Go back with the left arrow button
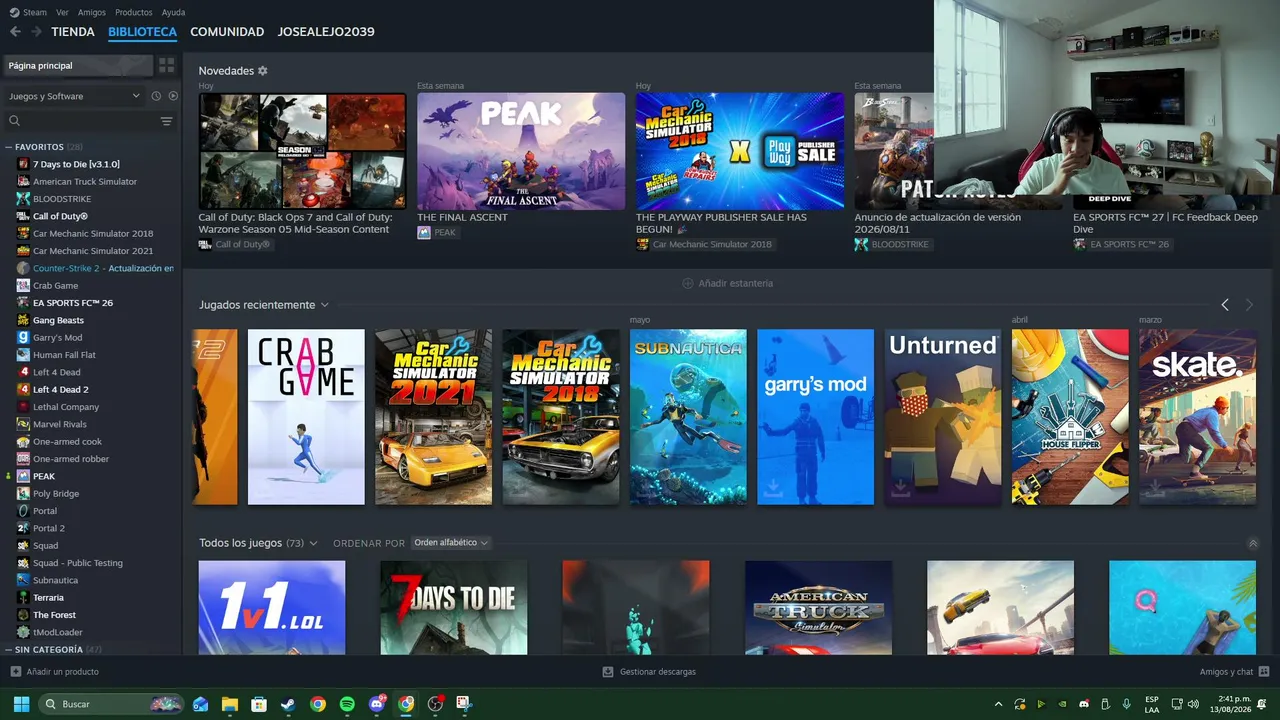This screenshot has width=1280, height=720. (x=15, y=32)
